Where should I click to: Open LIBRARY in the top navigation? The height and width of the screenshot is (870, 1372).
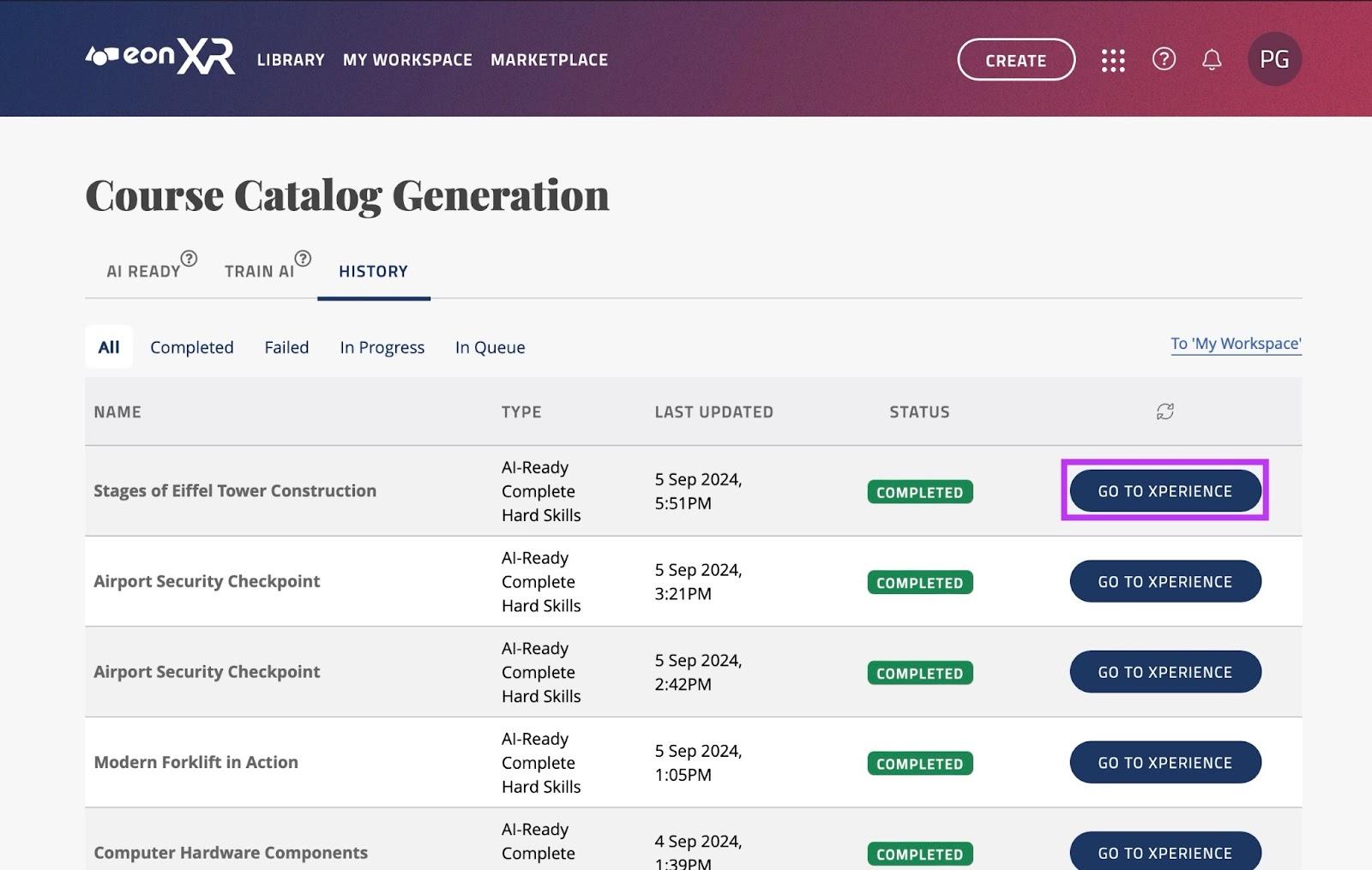click(x=291, y=60)
